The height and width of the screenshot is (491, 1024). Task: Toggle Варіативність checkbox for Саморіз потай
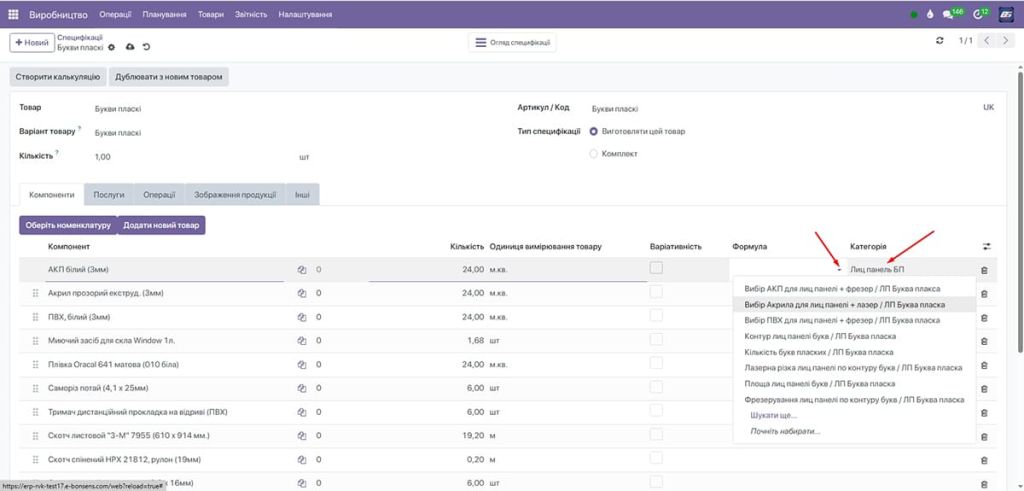point(656,387)
